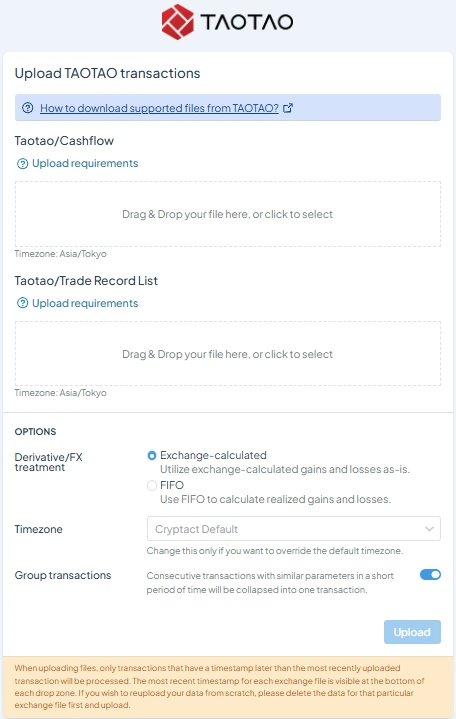Click the Taotao/Cashflow file drop zone
Image resolution: width=456 pixels, height=719 pixels.
[228, 214]
